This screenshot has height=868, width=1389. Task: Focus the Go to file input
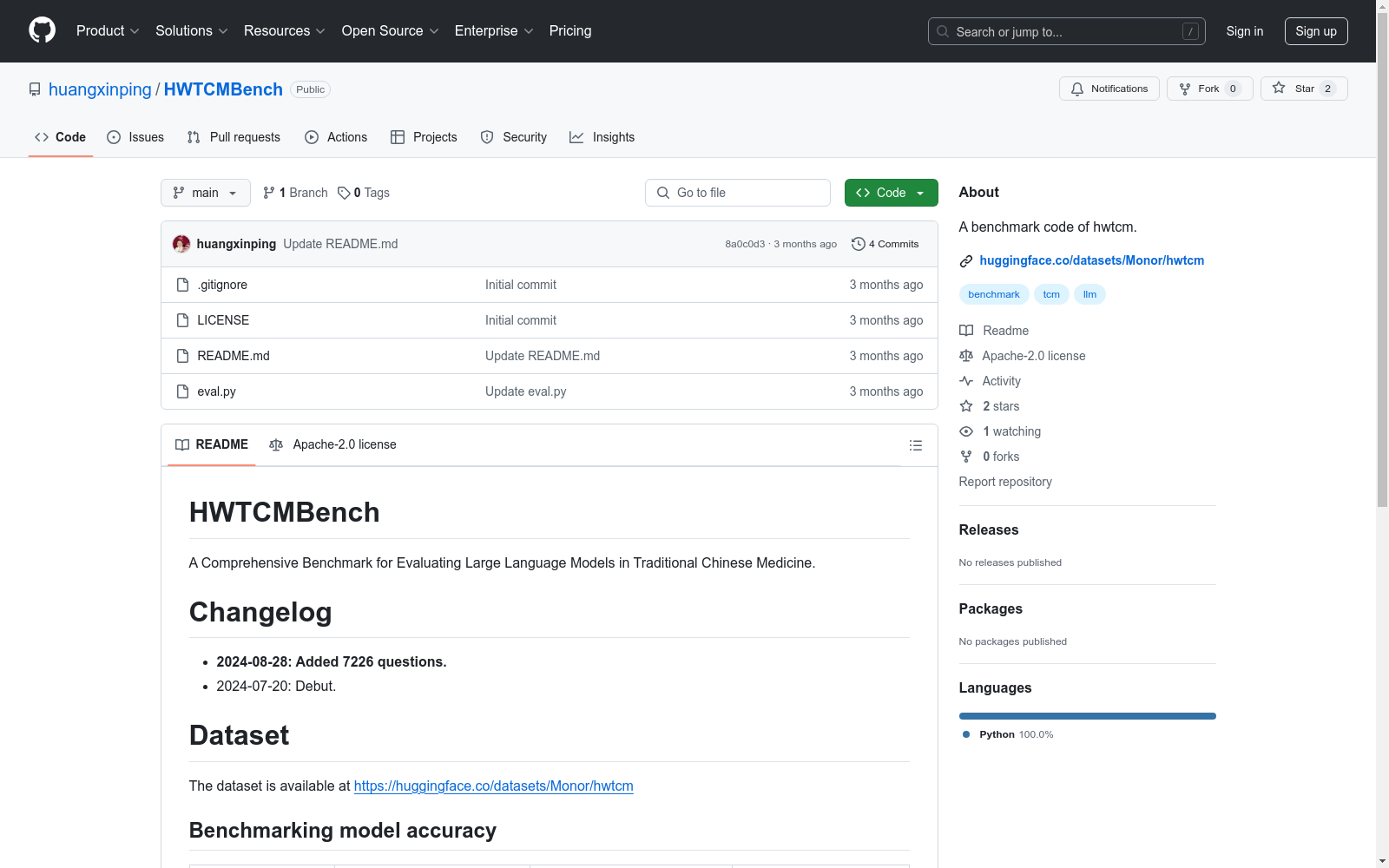click(x=738, y=193)
